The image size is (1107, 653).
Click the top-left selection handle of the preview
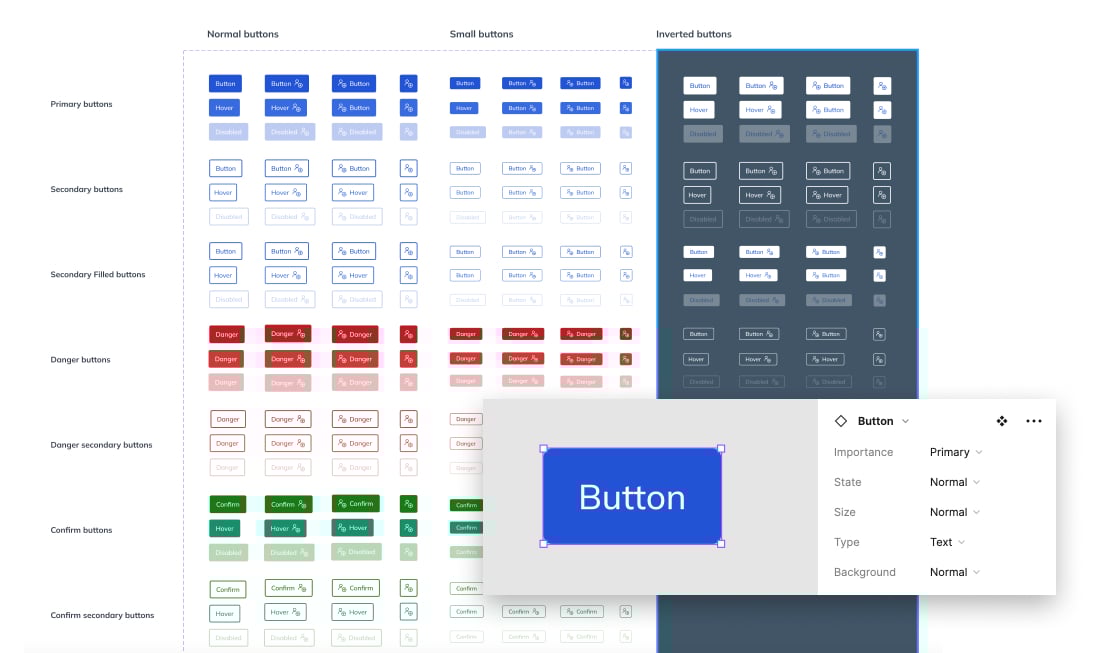pyautogui.click(x=544, y=448)
